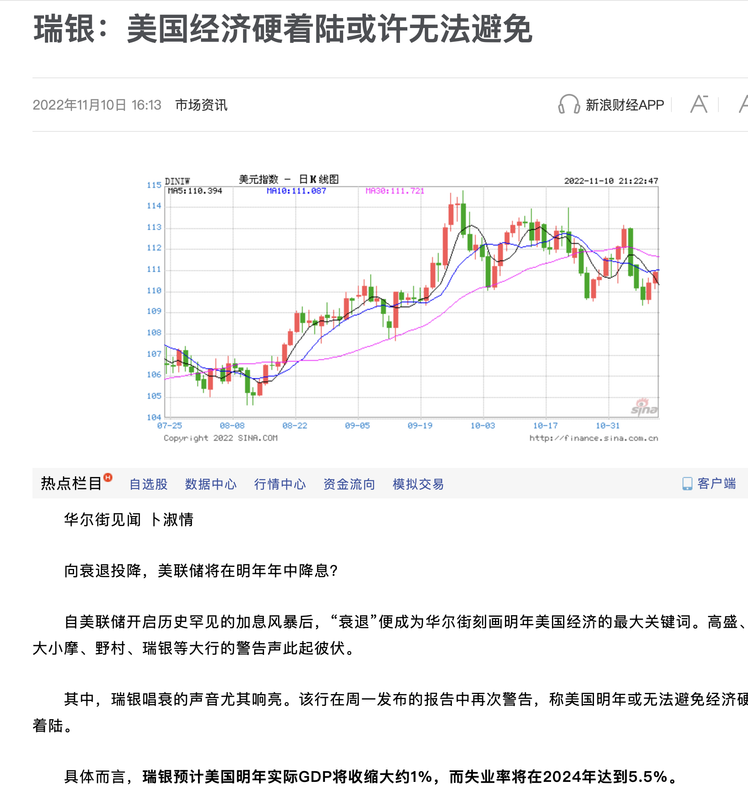Open the US dollar index K-line chart image
Screen dimensions: 748x800
coord(403,309)
